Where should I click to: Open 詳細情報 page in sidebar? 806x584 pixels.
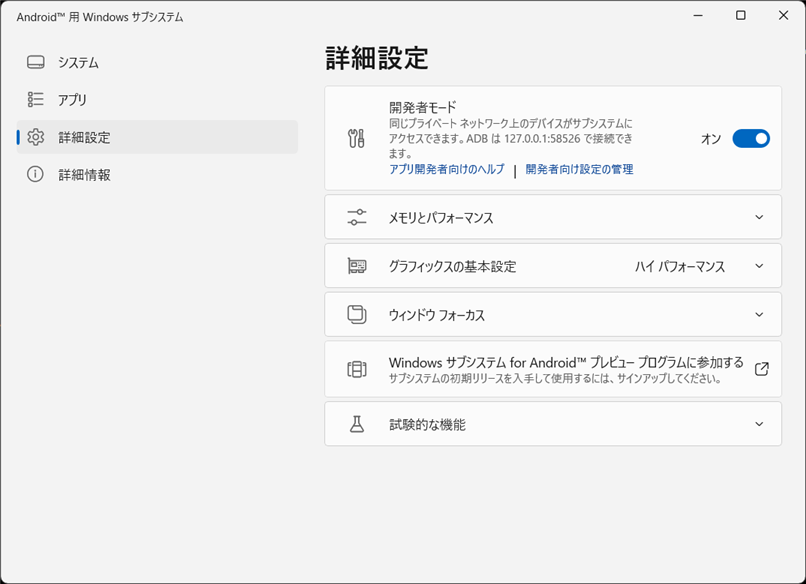click(157, 174)
